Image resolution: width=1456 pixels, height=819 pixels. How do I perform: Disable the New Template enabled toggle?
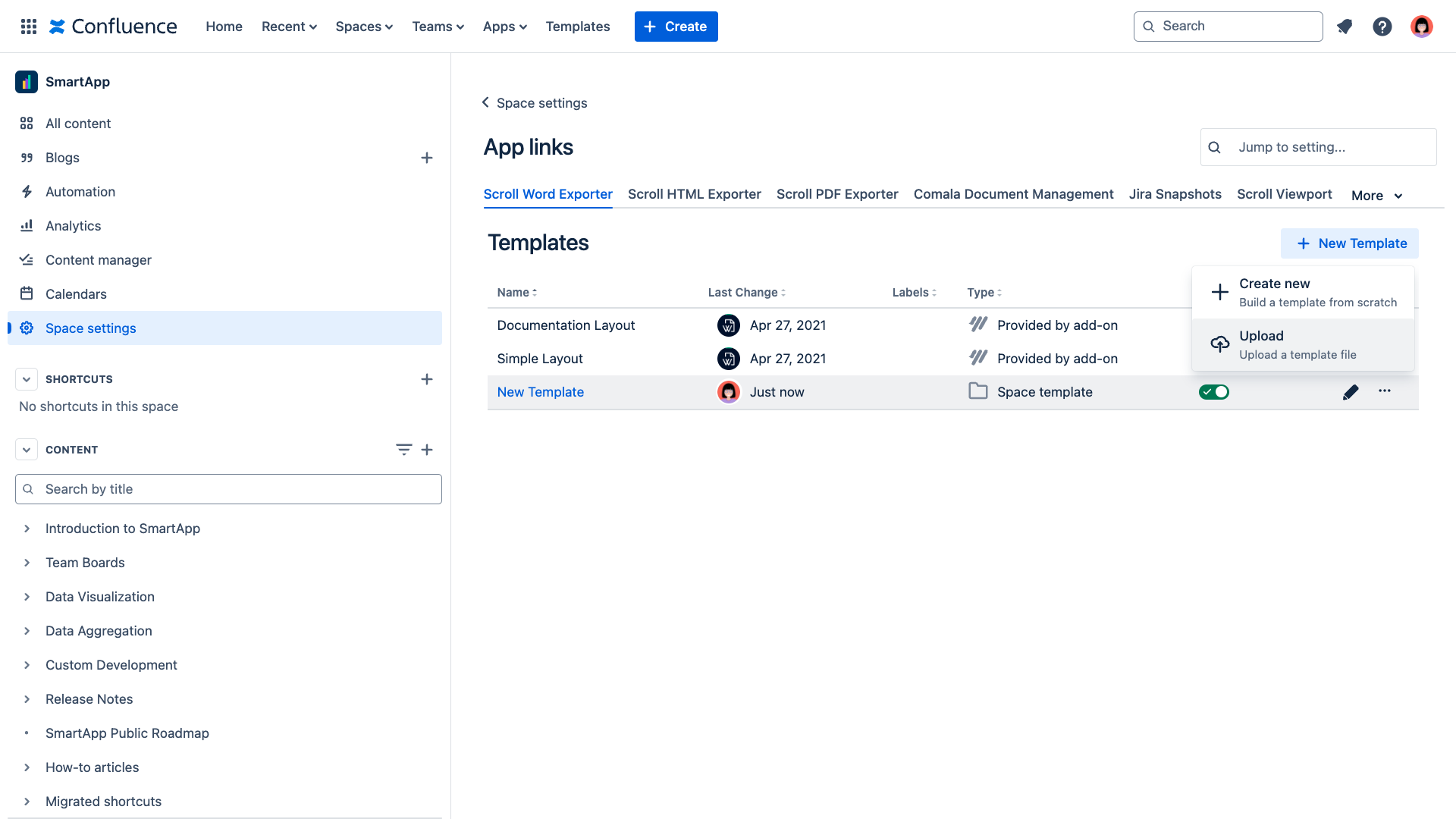click(x=1213, y=392)
